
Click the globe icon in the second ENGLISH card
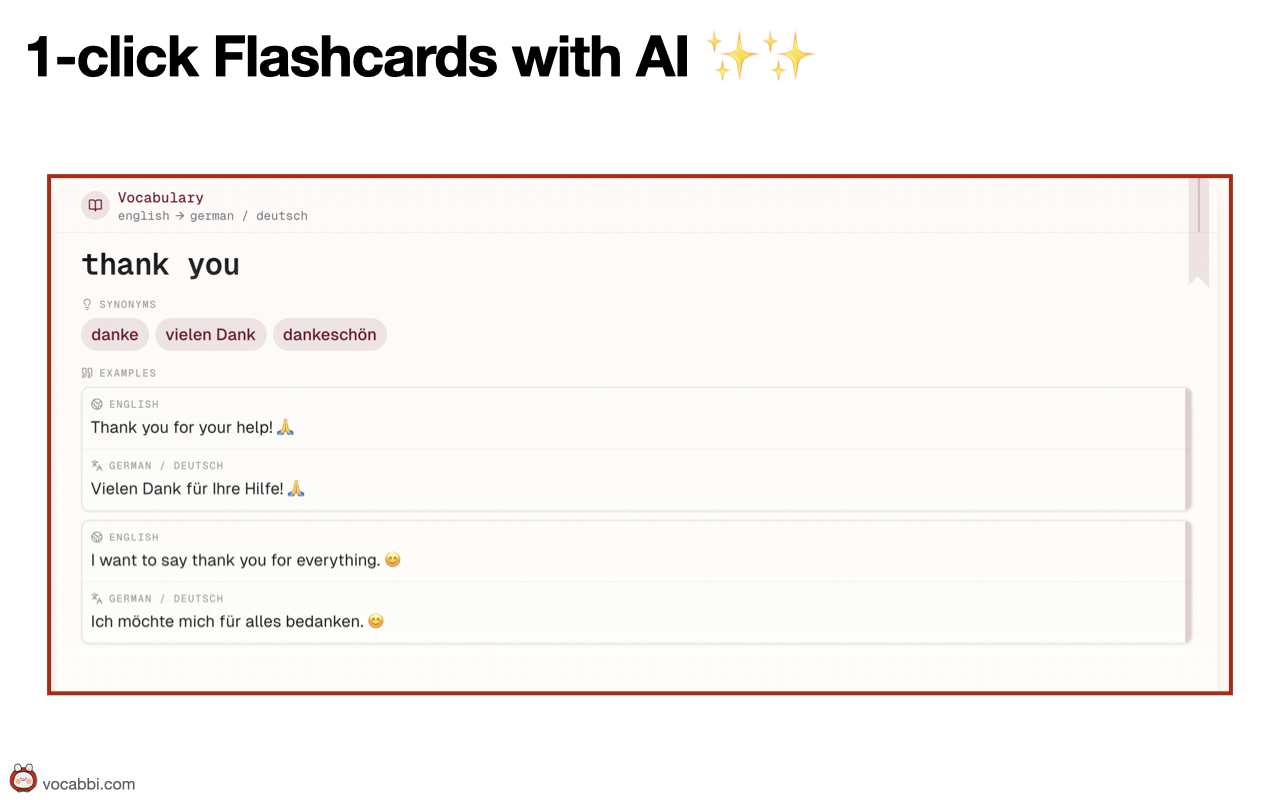[x=96, y=537]
